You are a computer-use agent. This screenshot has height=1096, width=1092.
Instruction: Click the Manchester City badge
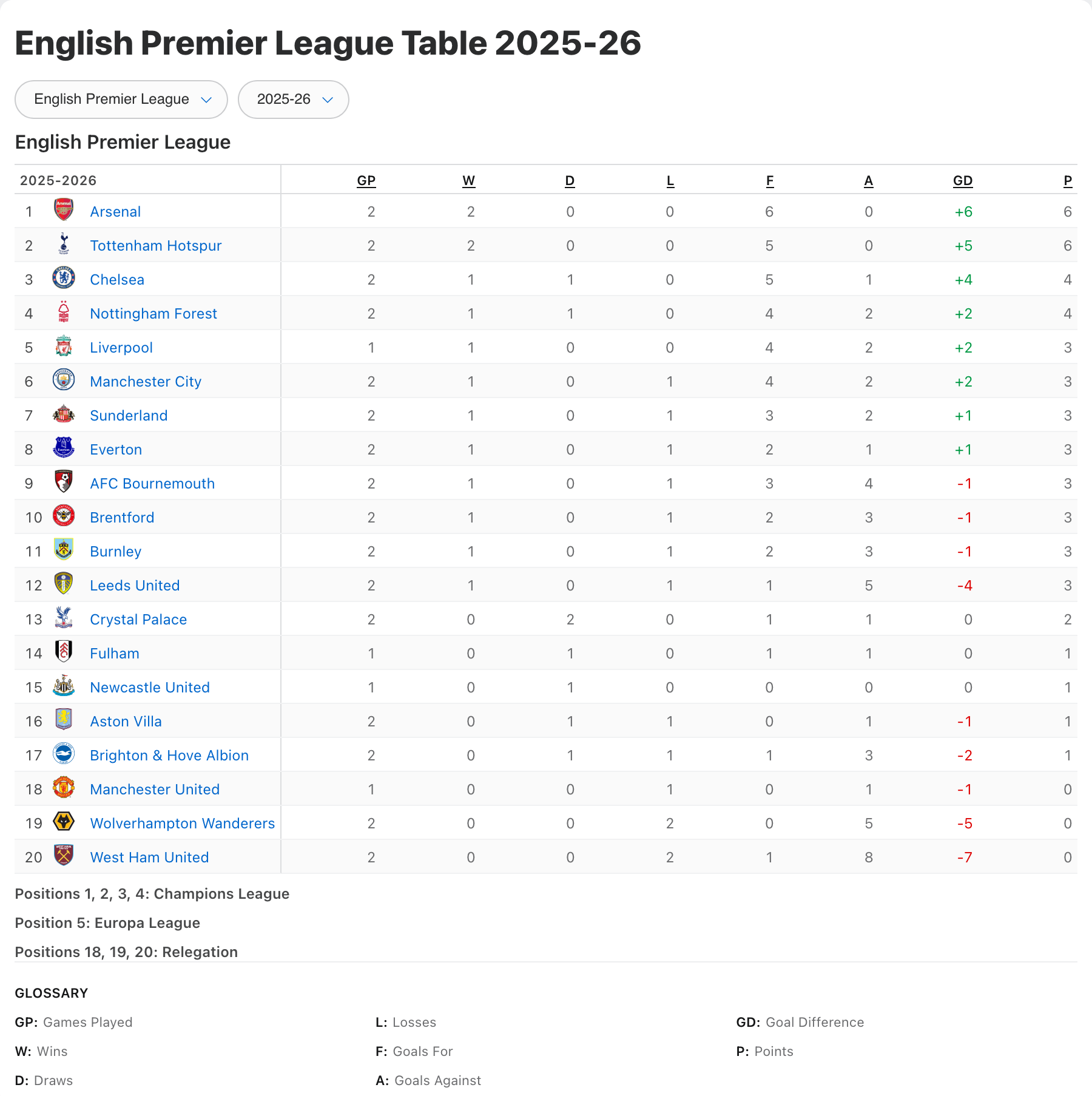click(x=64, y=381)
